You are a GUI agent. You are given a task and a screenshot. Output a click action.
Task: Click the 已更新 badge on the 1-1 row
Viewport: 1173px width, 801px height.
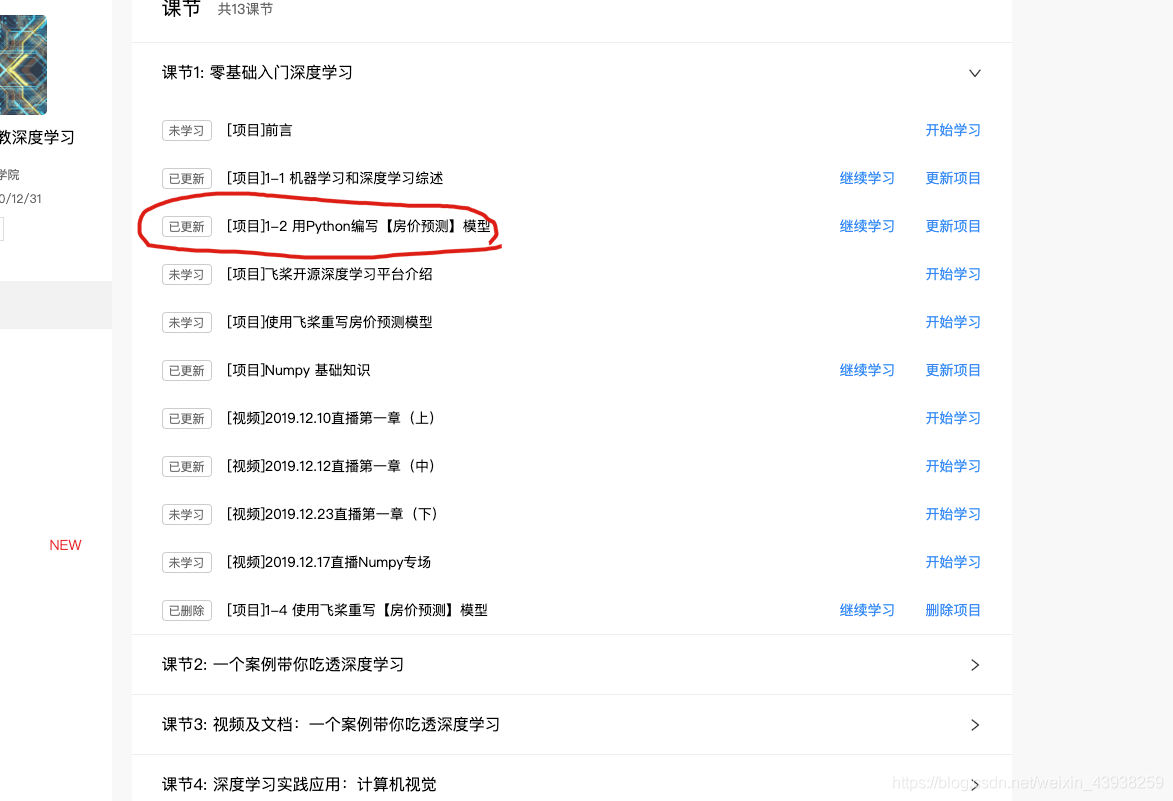coord(186,178)
